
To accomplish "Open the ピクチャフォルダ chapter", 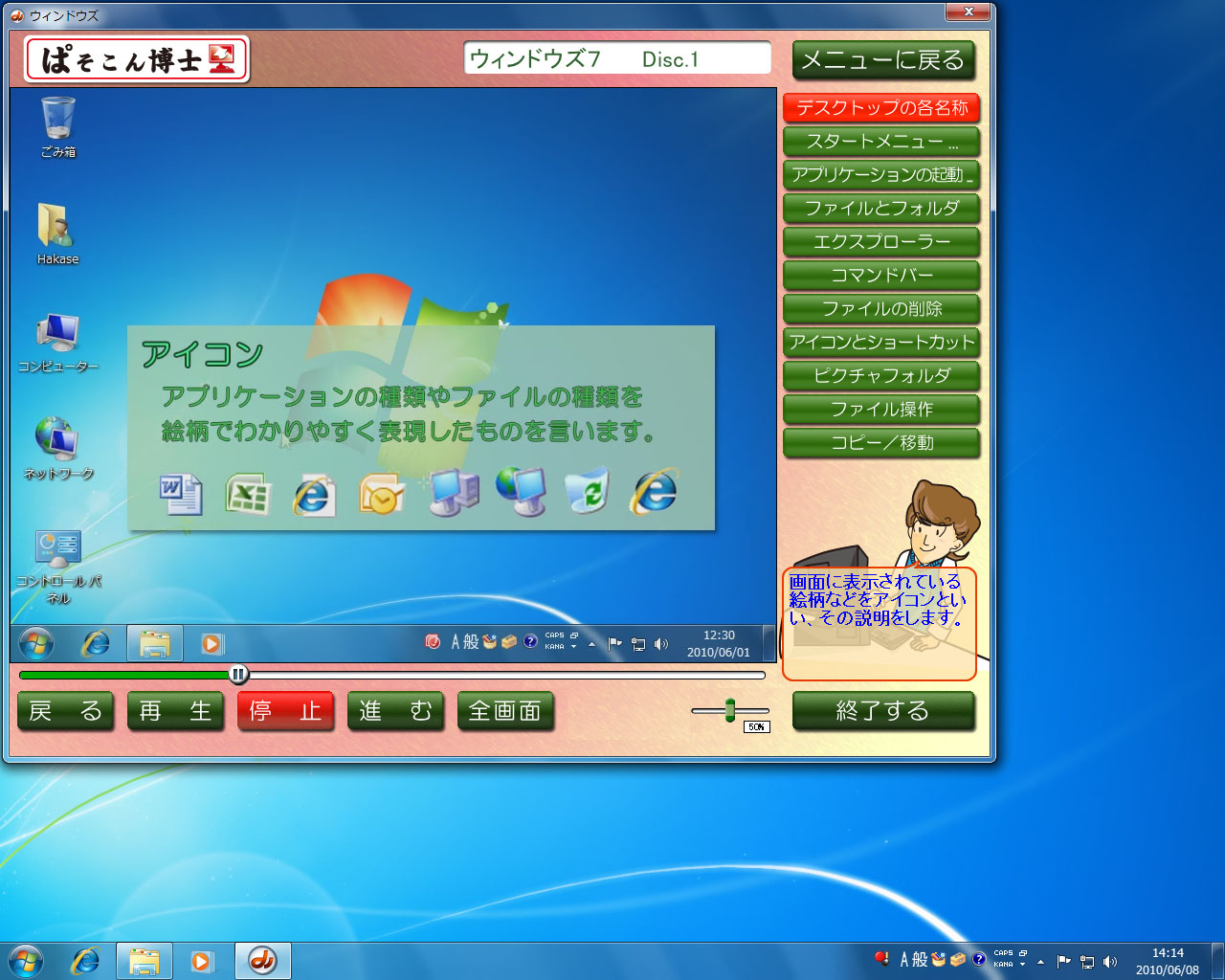I will point(881,376).
